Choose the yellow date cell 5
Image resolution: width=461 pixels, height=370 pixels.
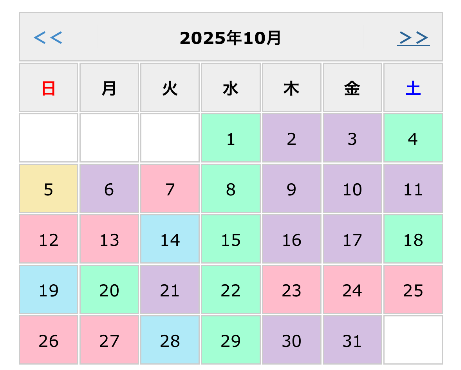[x=49, y=189]
